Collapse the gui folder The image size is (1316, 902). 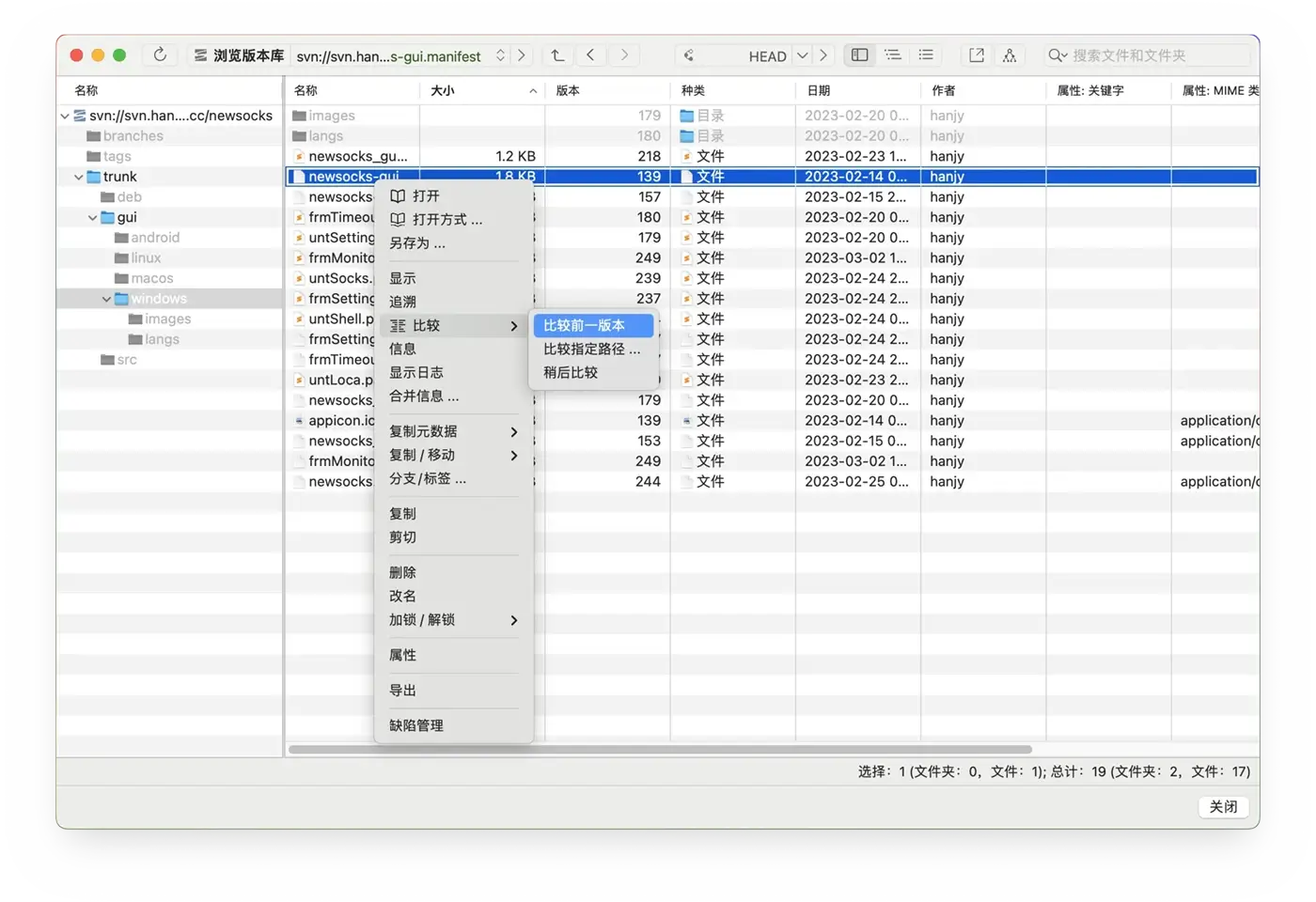[x=92, y=217]
